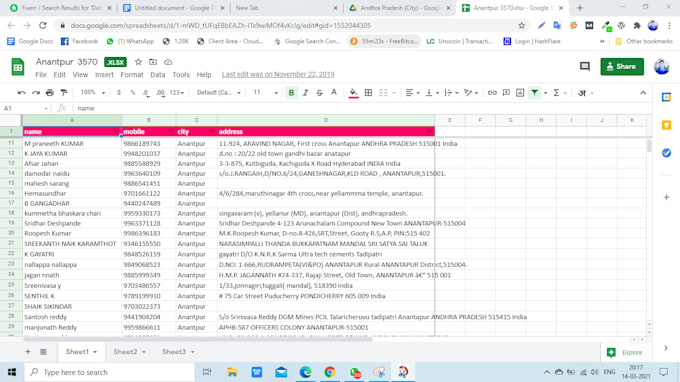Viewport: 680px width, 382px height.
Task: Format as currency
Action: point(119,93)
